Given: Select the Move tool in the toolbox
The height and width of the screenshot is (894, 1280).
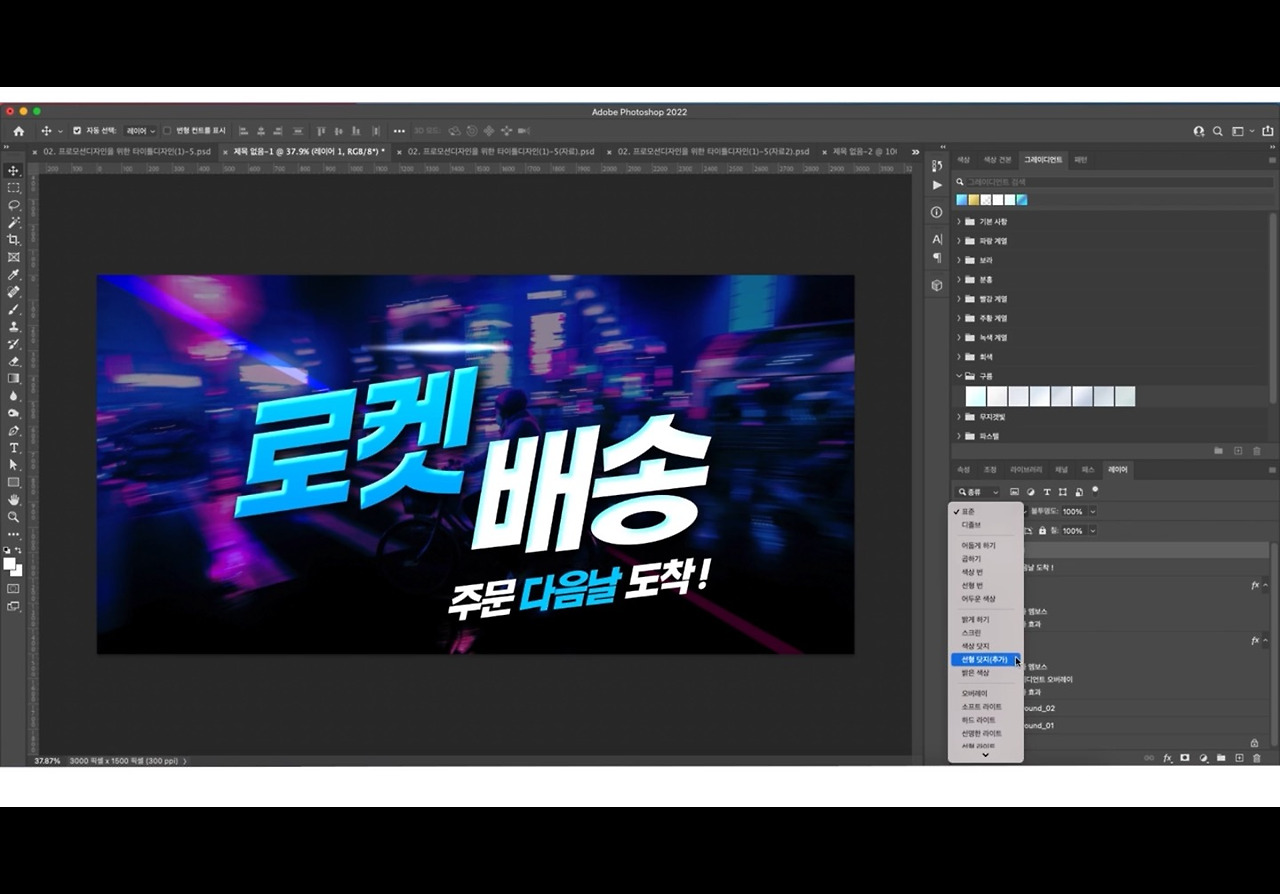Looking at the screenshot, I should coord(14,171).
